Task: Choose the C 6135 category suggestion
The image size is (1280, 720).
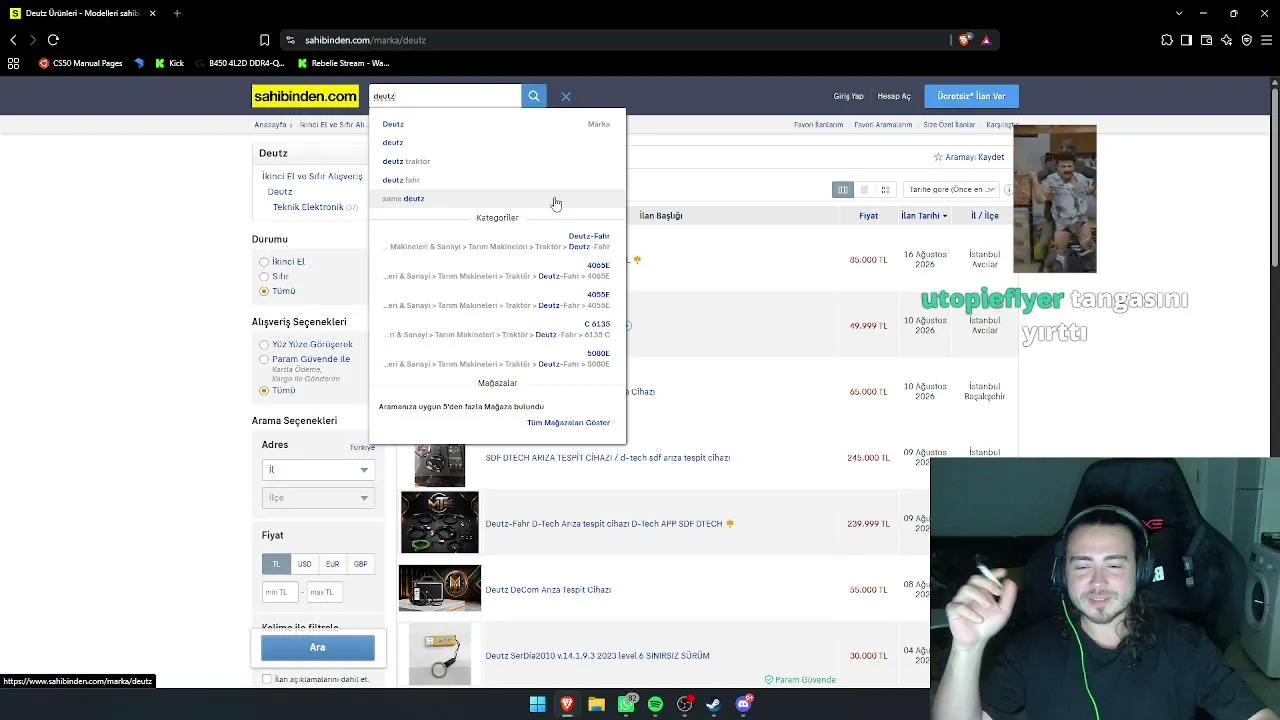Action: [496, 329]
